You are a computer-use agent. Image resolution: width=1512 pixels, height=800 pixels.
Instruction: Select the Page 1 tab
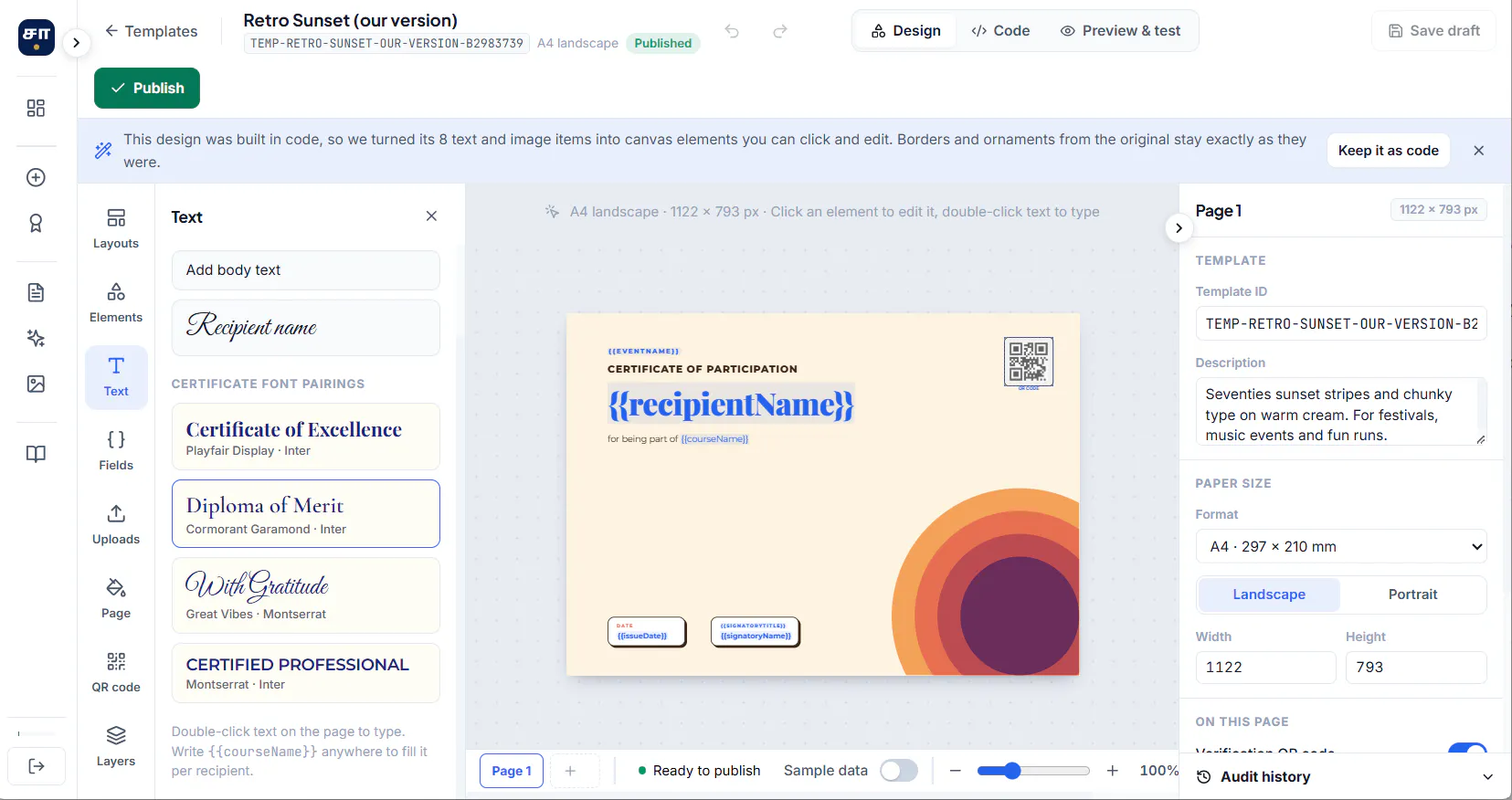tap(512, 771)
